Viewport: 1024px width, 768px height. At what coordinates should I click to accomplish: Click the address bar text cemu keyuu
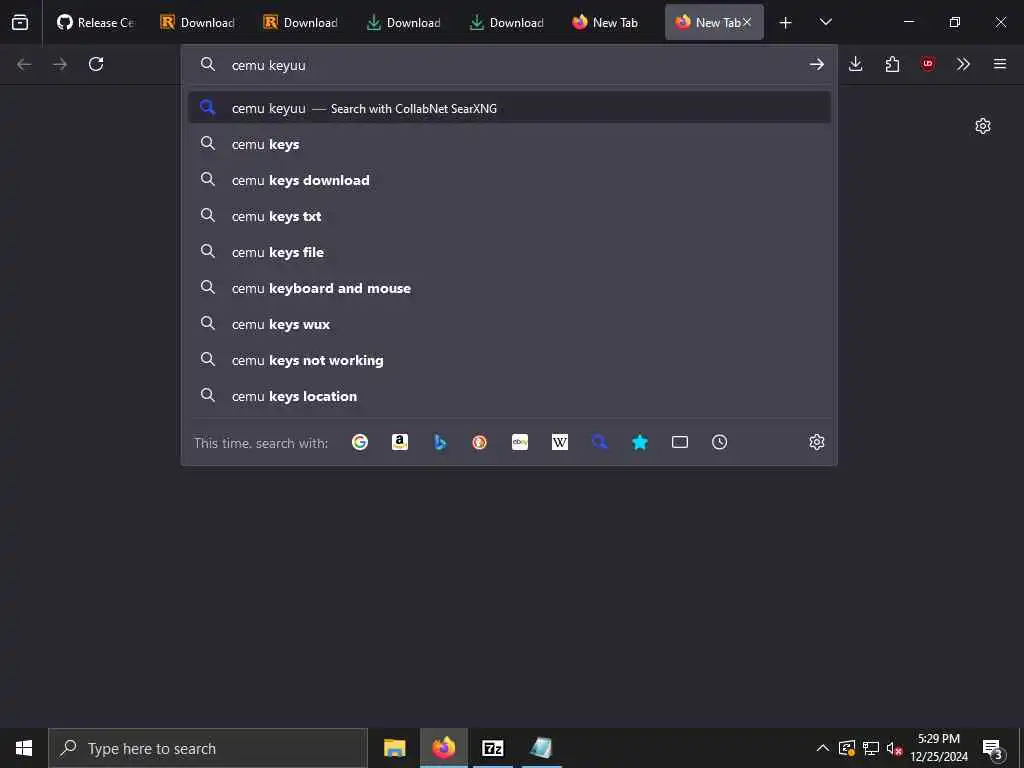tap(268, 65)
